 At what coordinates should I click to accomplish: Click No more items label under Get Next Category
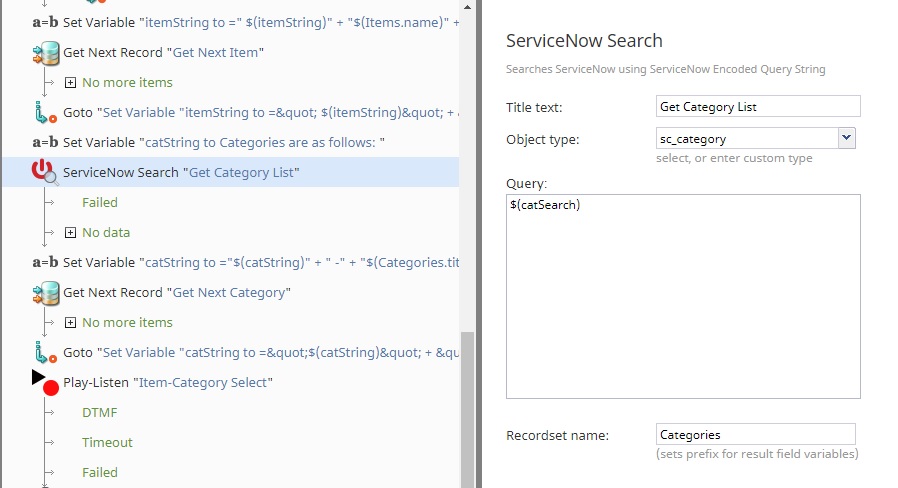[x=127, y=322]
